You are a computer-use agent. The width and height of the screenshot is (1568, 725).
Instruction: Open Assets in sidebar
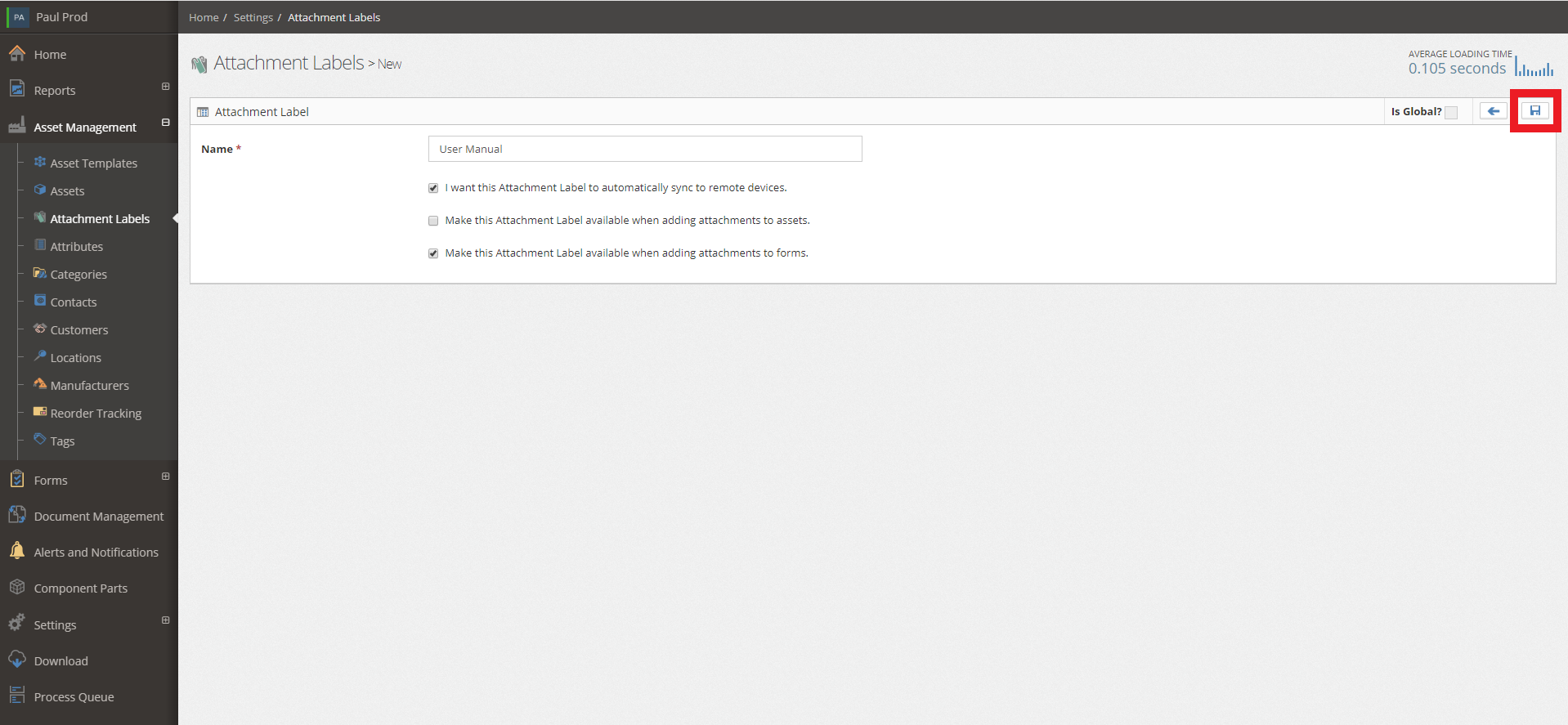[x=67, y=191]
